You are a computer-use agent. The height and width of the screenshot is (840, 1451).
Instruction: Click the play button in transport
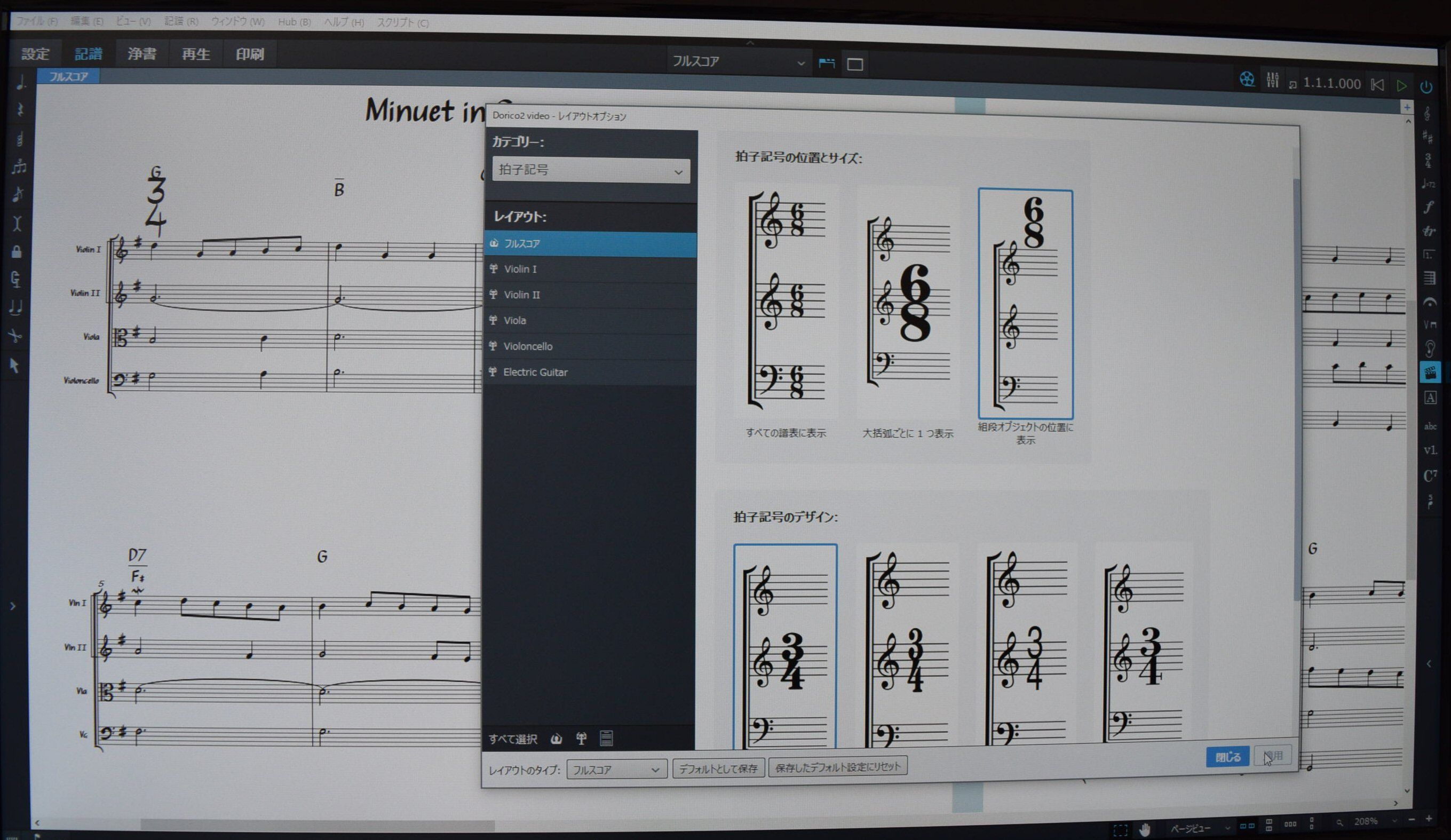(1401, 86)
